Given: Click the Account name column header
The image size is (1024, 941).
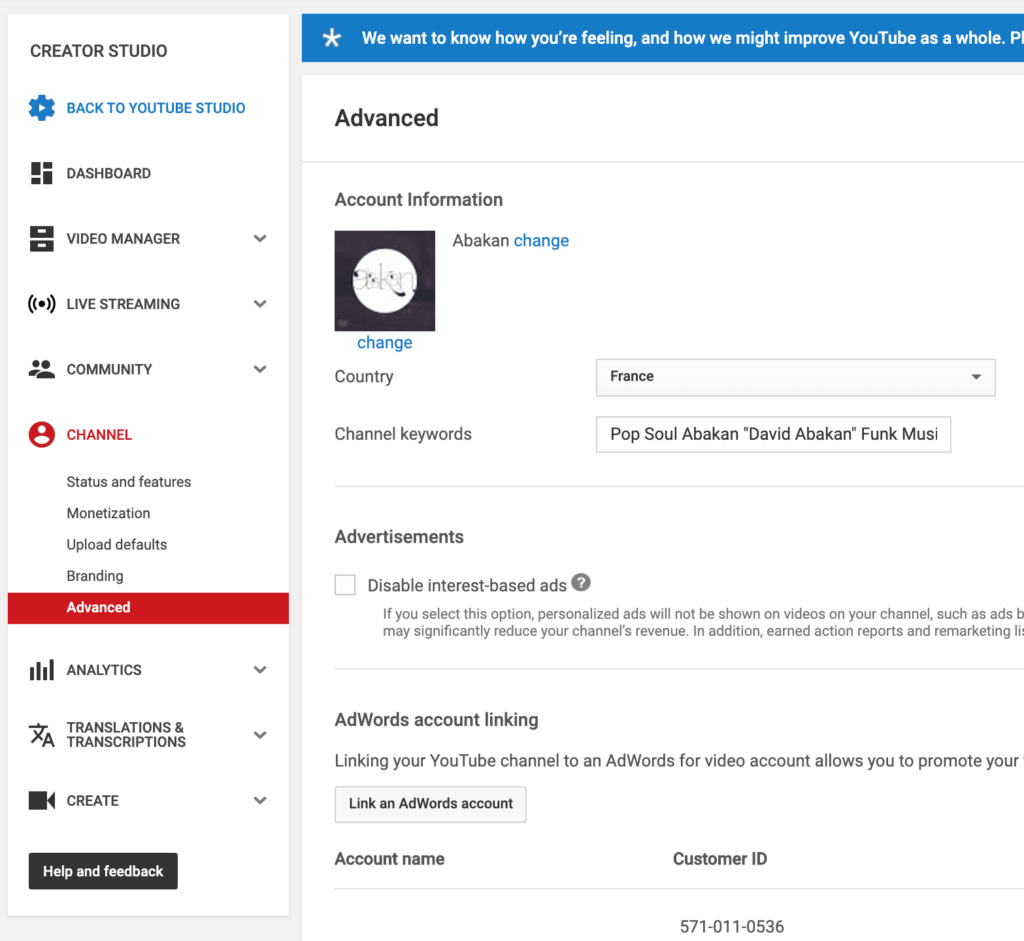Looking at the screenshot, I should pyautogui.click(x=390, y=859).
